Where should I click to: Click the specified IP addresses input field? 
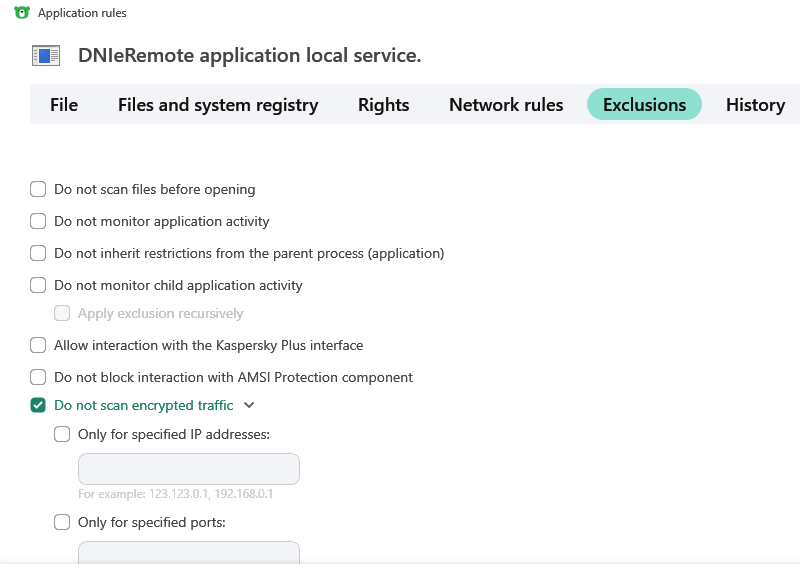click(189, 469)
